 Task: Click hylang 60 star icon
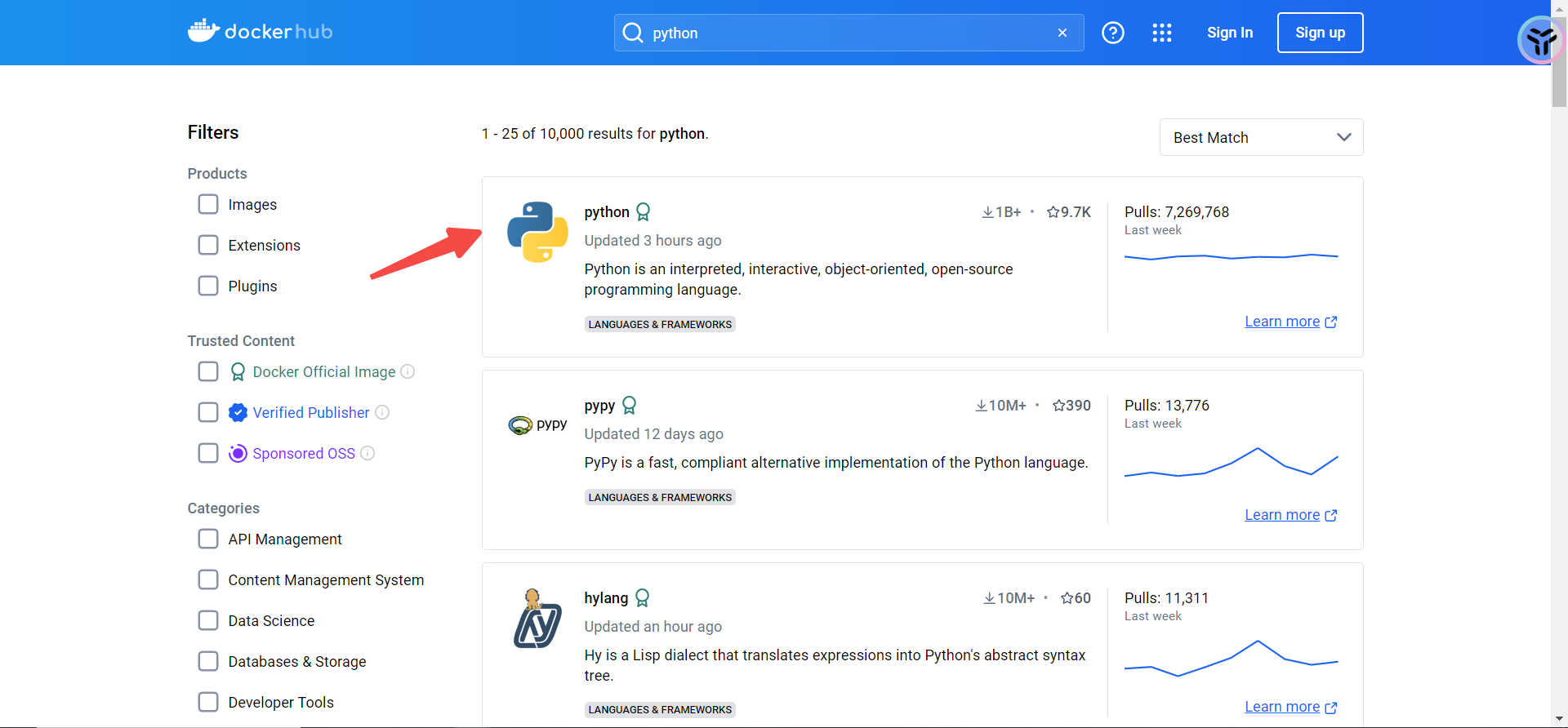point(1067,598)
